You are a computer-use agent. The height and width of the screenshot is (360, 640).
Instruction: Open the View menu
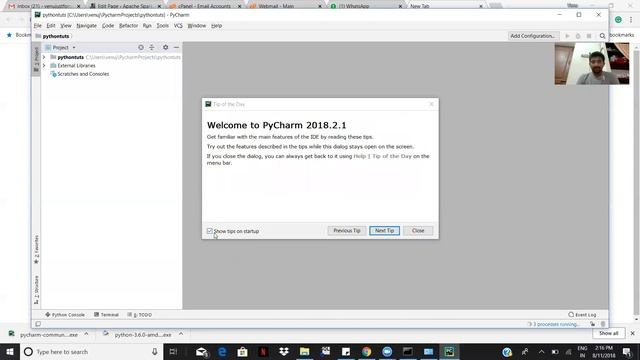[66, 26]
